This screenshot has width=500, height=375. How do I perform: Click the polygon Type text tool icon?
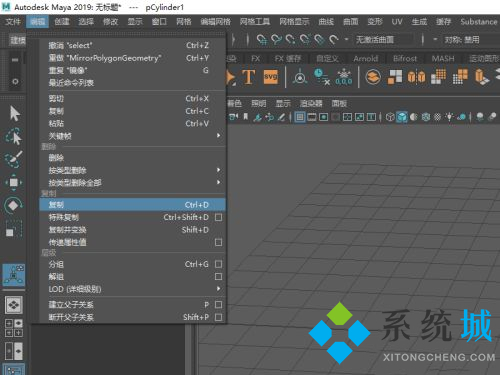click(x=248, y=77)
